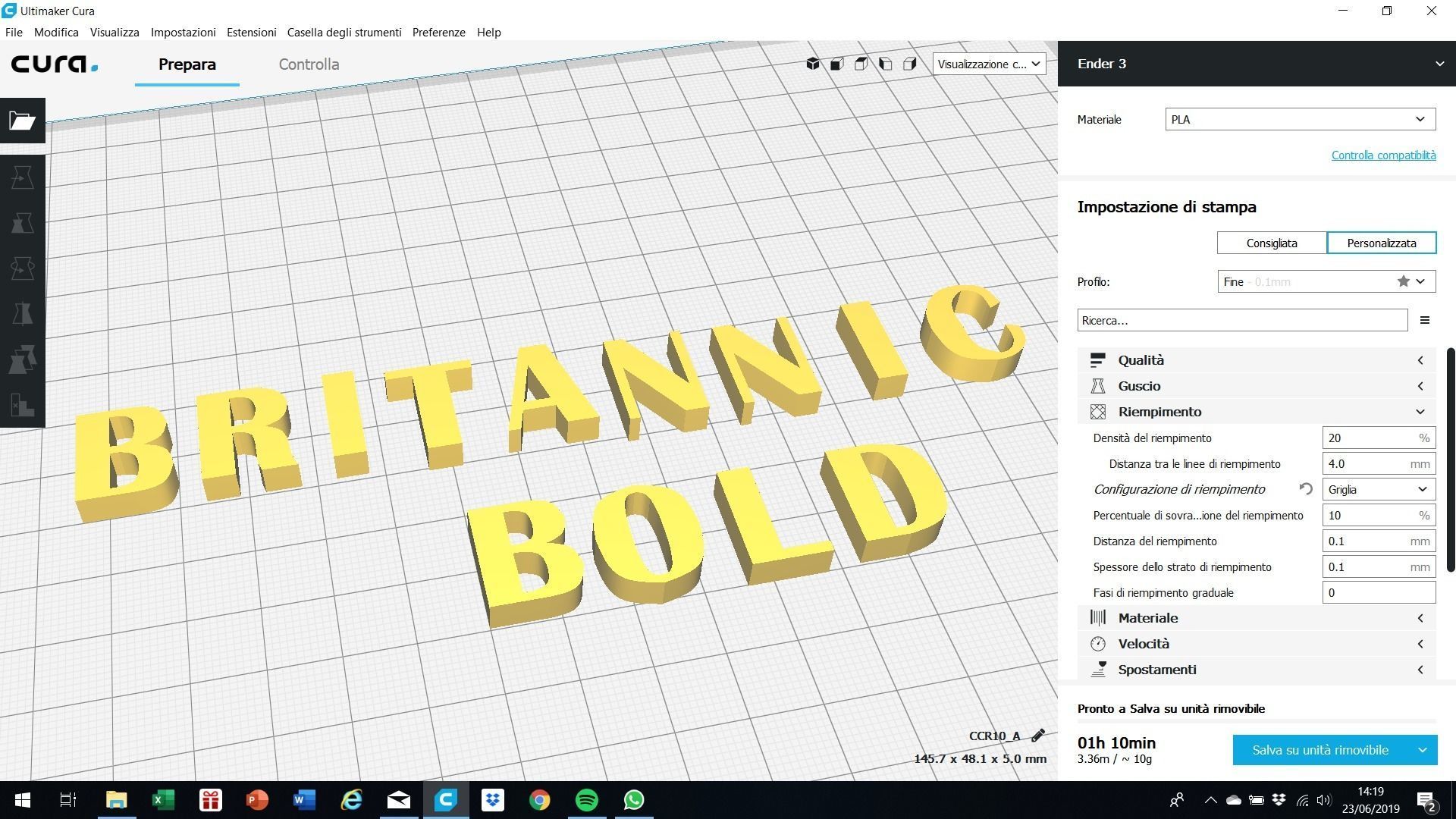Open the Casella degli strumenti menu

click(x=344, y=32)
